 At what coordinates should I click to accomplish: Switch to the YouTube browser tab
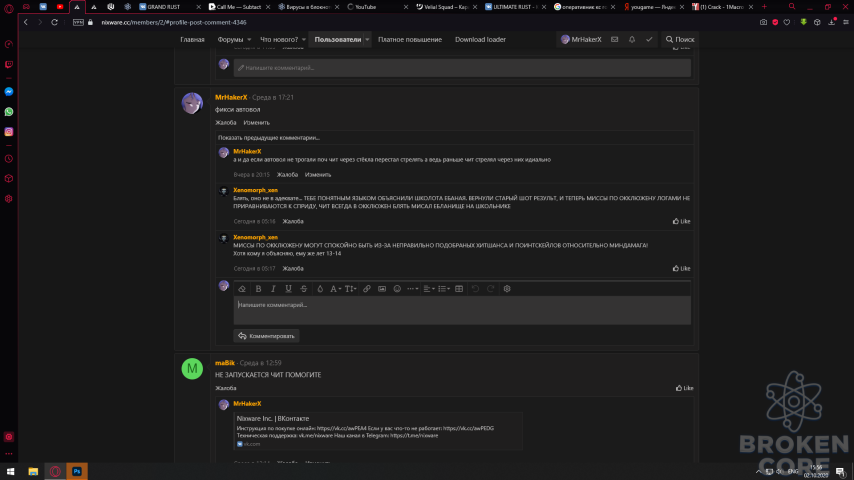pos(378,7)
